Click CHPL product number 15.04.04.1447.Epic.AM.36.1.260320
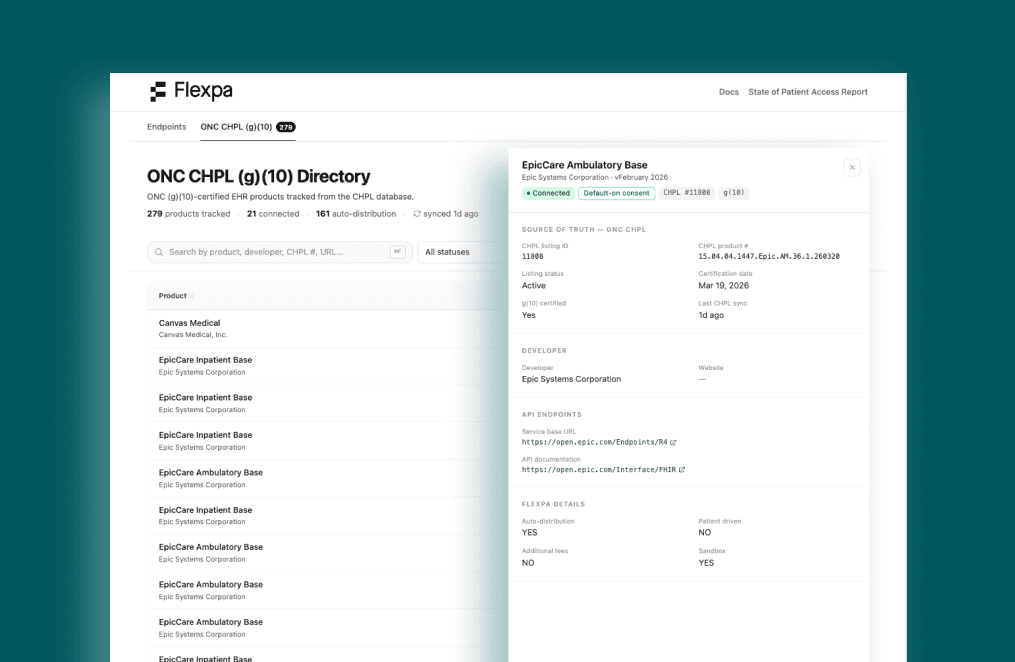Screen dimensions: 1015x662 [768, 256]
